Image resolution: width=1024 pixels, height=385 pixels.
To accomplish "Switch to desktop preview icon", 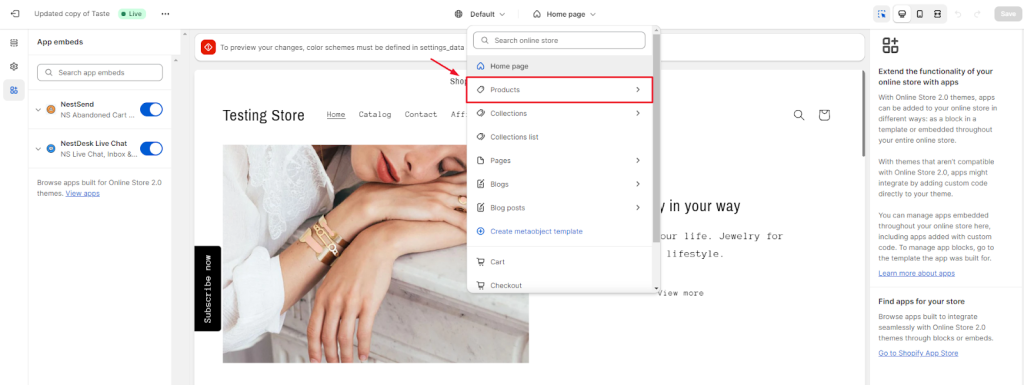I will pyautogui.click(x=902, y=14).
